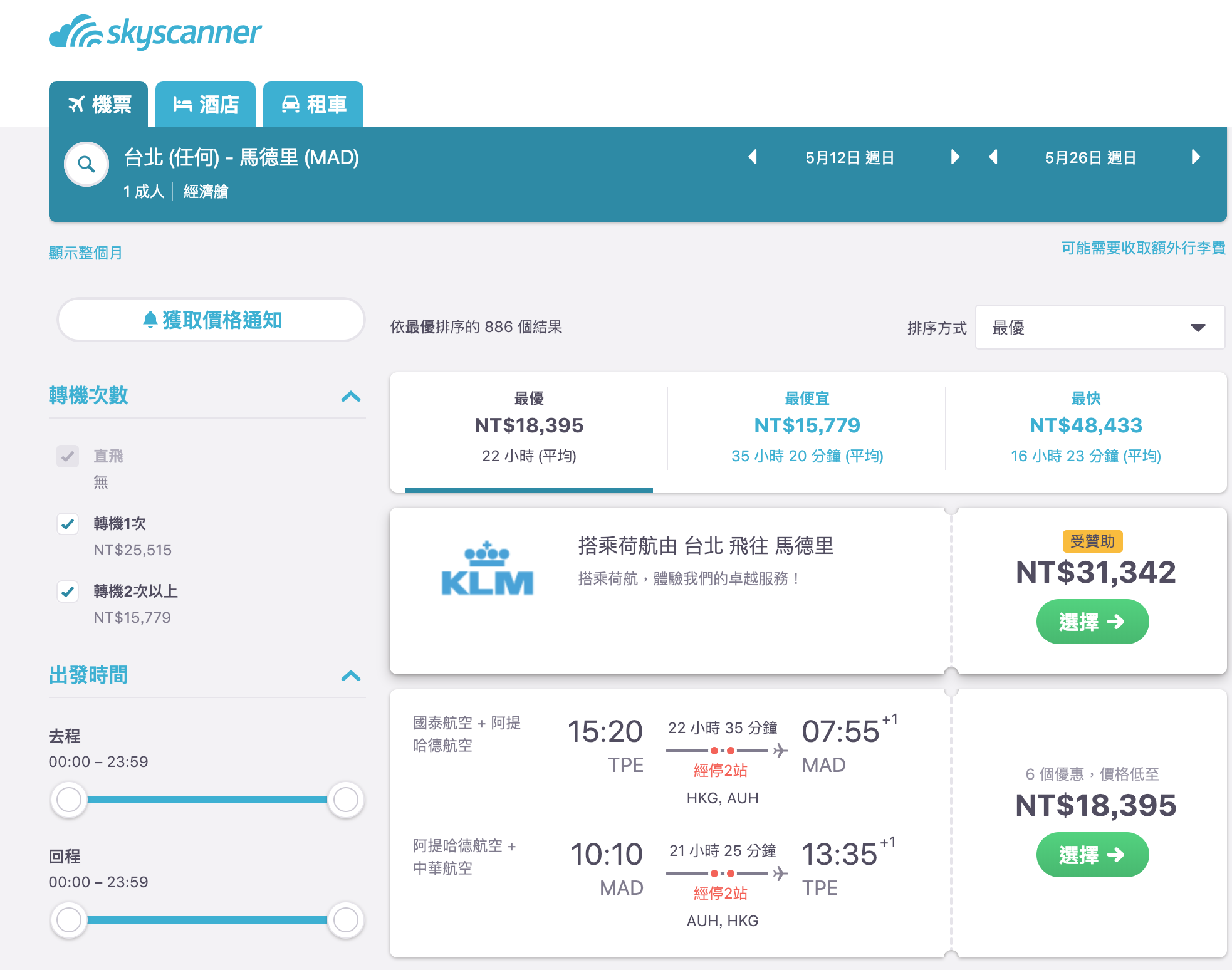Click 選擇 for KLM NT$31,342 offer
The width and height of the screenshot is (1232, 970).
coord(1092,622)
